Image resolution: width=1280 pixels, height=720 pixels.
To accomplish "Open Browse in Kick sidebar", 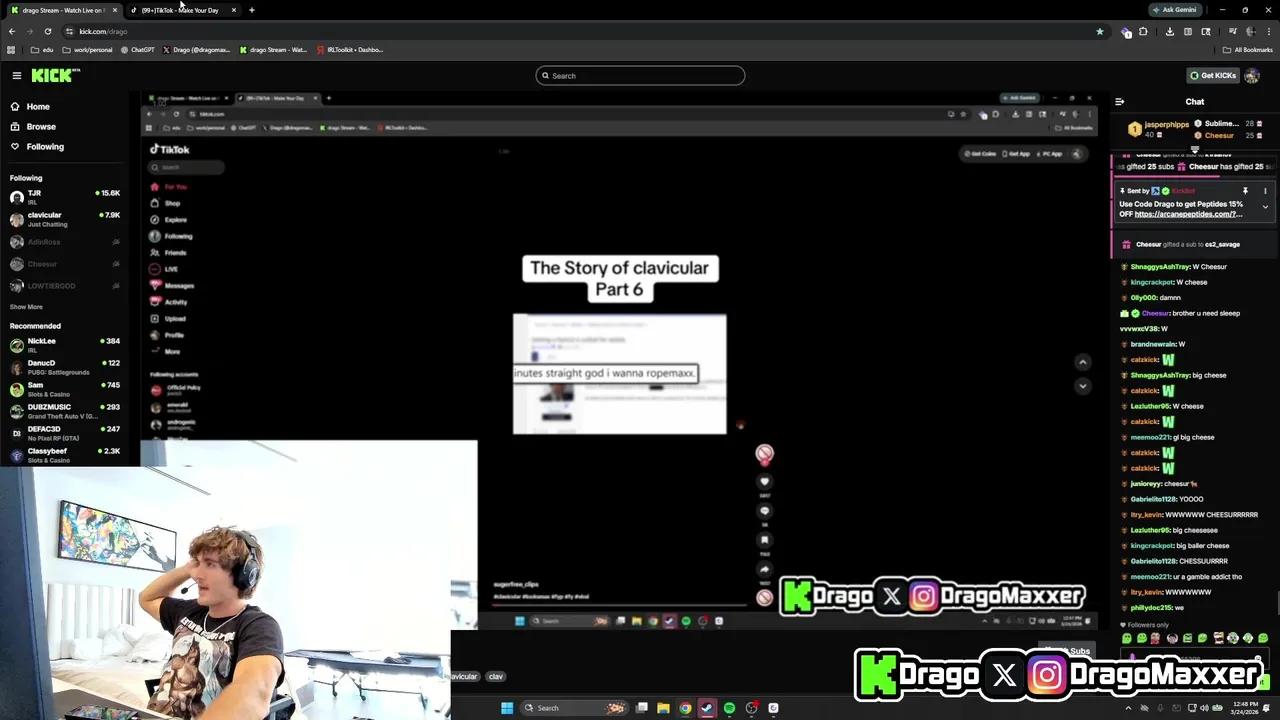I will (41, 127).
